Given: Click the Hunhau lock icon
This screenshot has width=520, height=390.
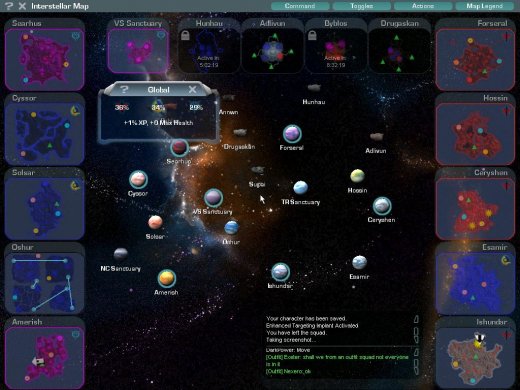Looking at the screenshot, I should tap(185, 35).
